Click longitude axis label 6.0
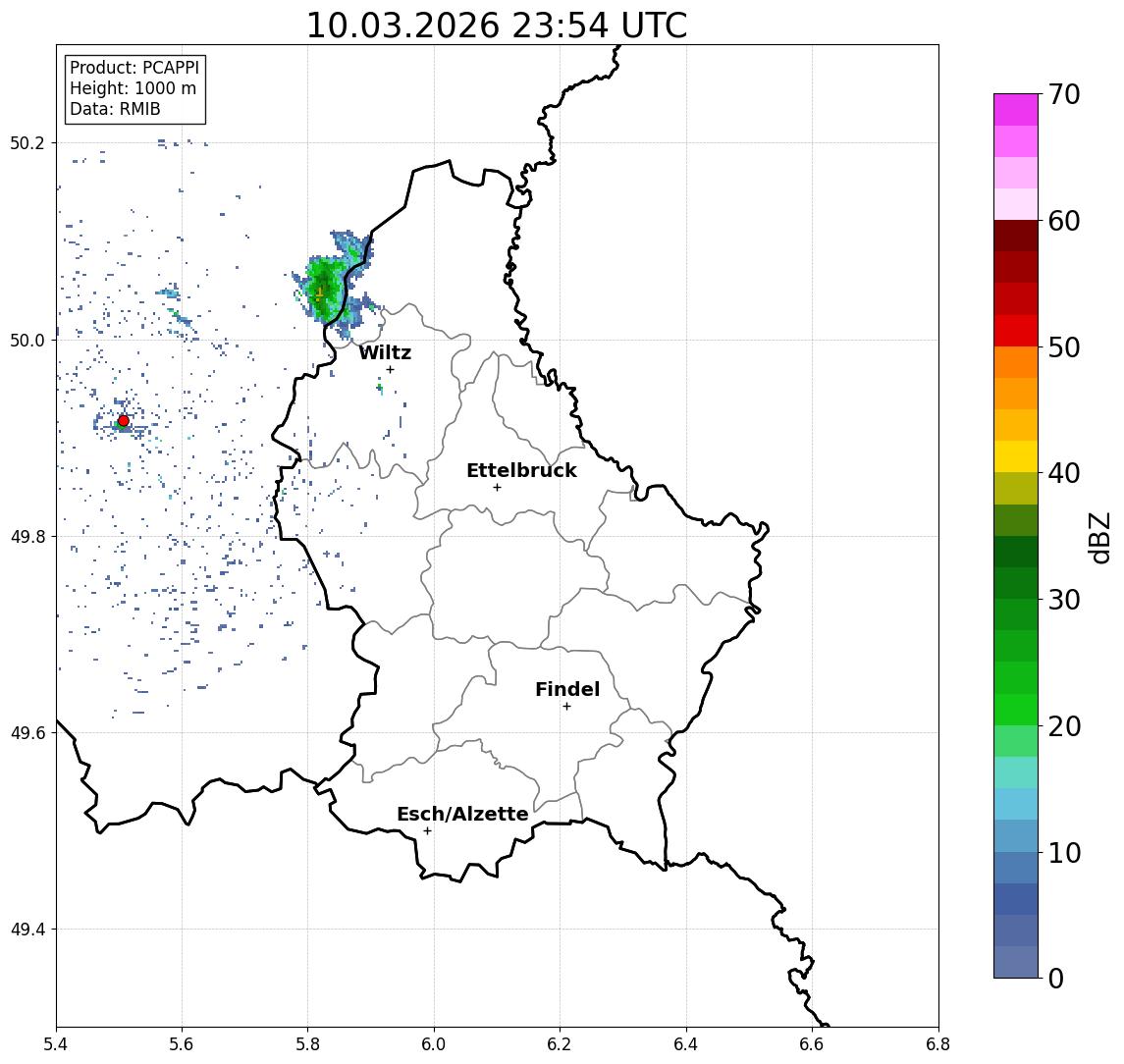 point(434,1044)
